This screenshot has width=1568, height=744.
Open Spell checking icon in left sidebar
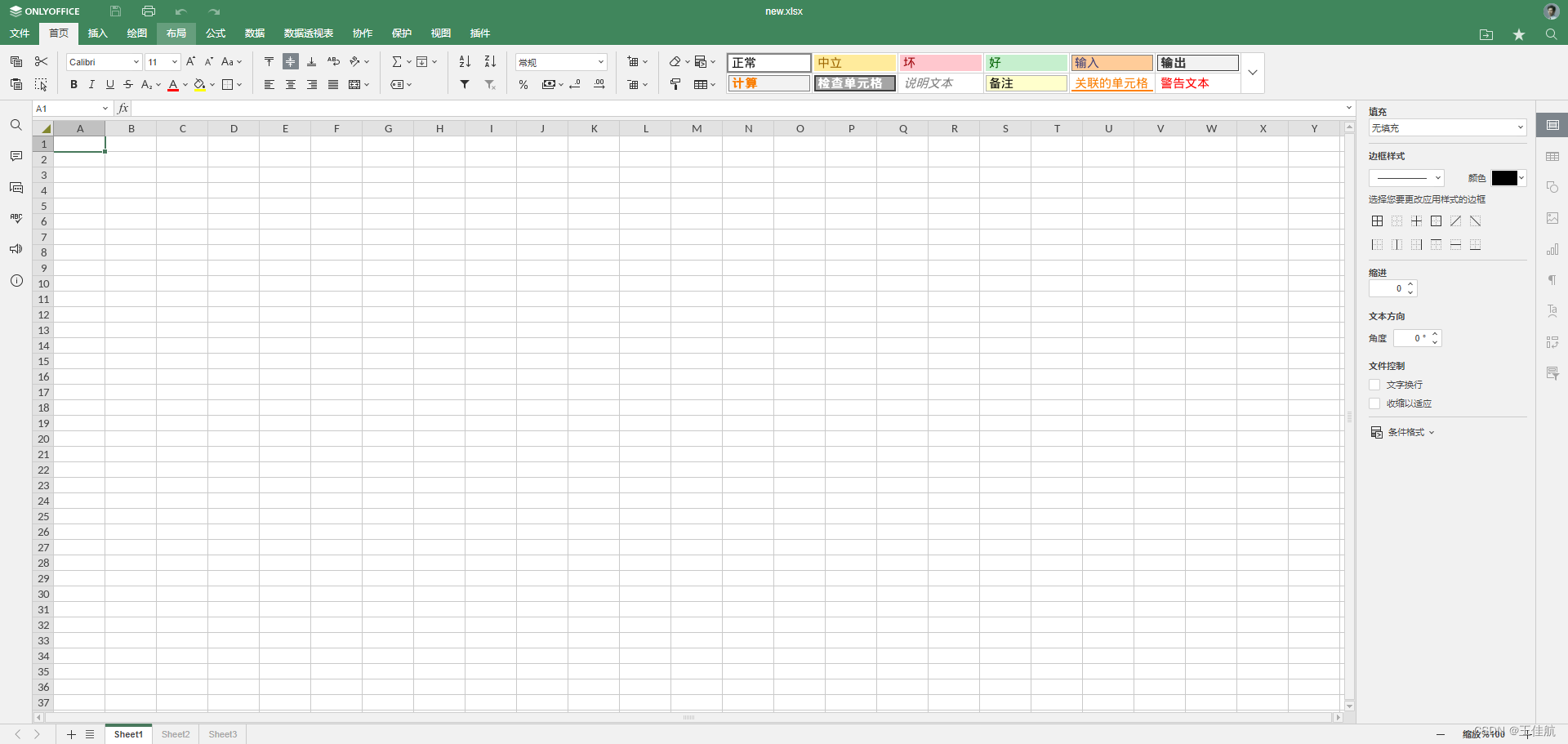(x=16, y=218)
